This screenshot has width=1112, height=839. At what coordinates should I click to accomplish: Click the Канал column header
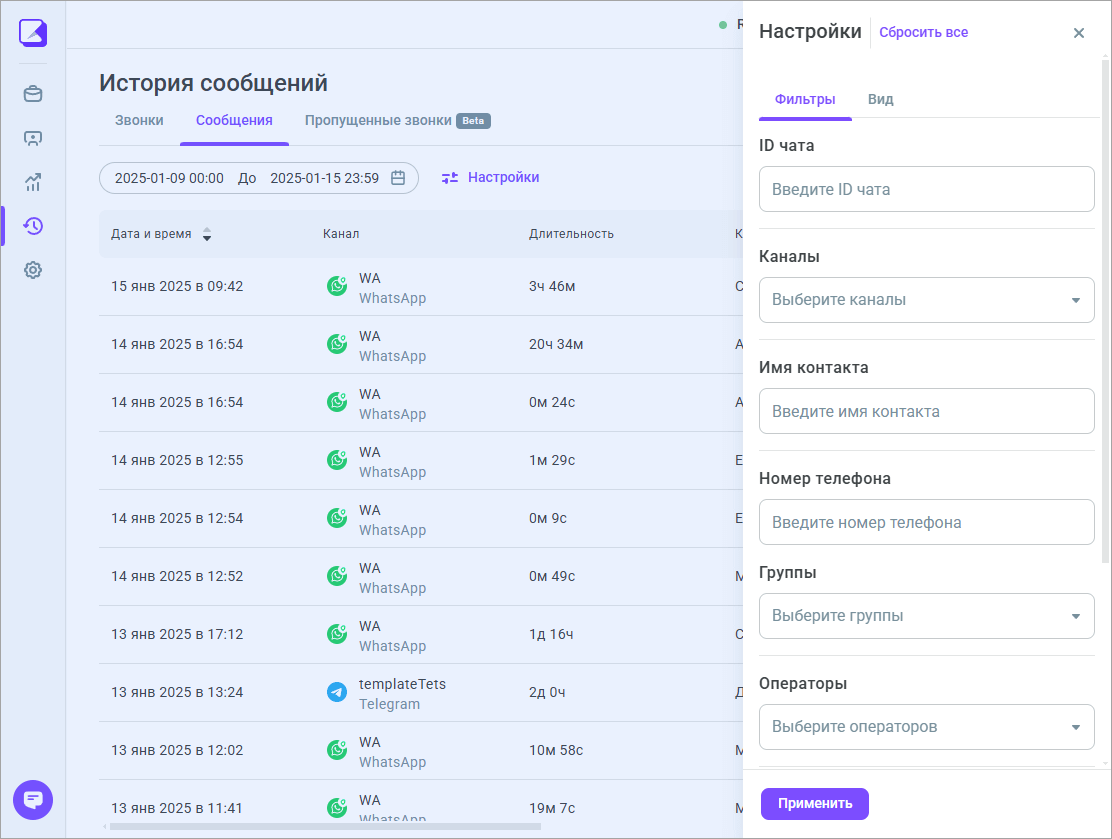pos(341,234)
